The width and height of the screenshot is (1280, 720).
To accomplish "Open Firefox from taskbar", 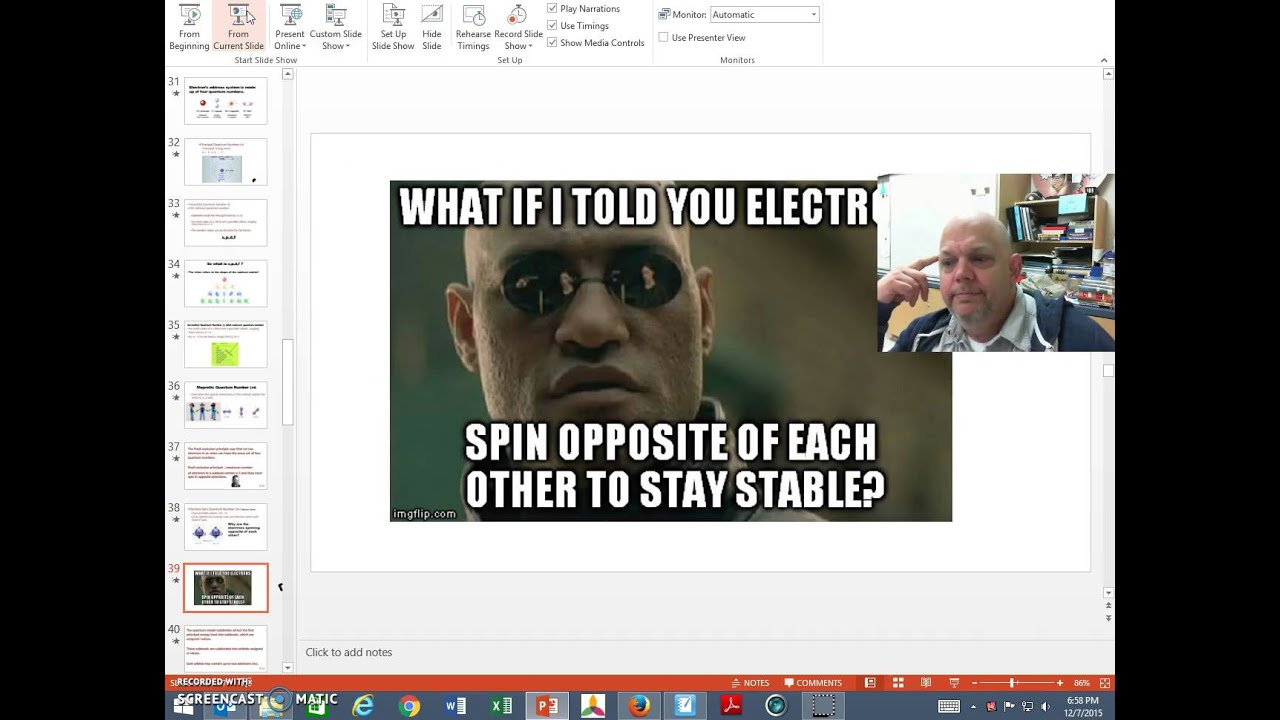I will pos(639,706).
